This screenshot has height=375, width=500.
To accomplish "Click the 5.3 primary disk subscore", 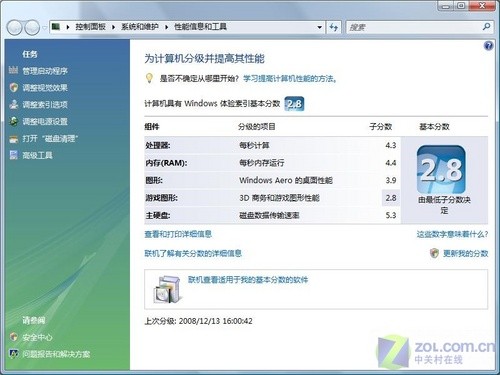I will point(391,215).
